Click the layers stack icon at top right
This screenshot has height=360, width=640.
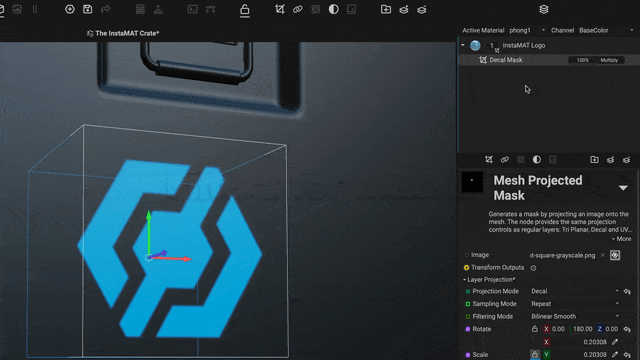tap(544, 9)
